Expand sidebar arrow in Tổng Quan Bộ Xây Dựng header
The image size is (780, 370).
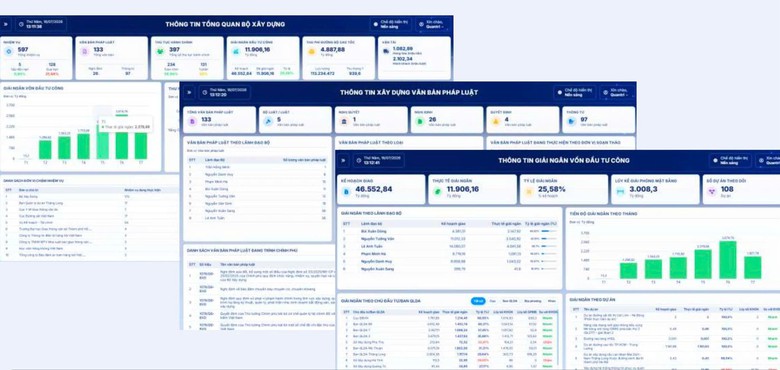point(6,24)
